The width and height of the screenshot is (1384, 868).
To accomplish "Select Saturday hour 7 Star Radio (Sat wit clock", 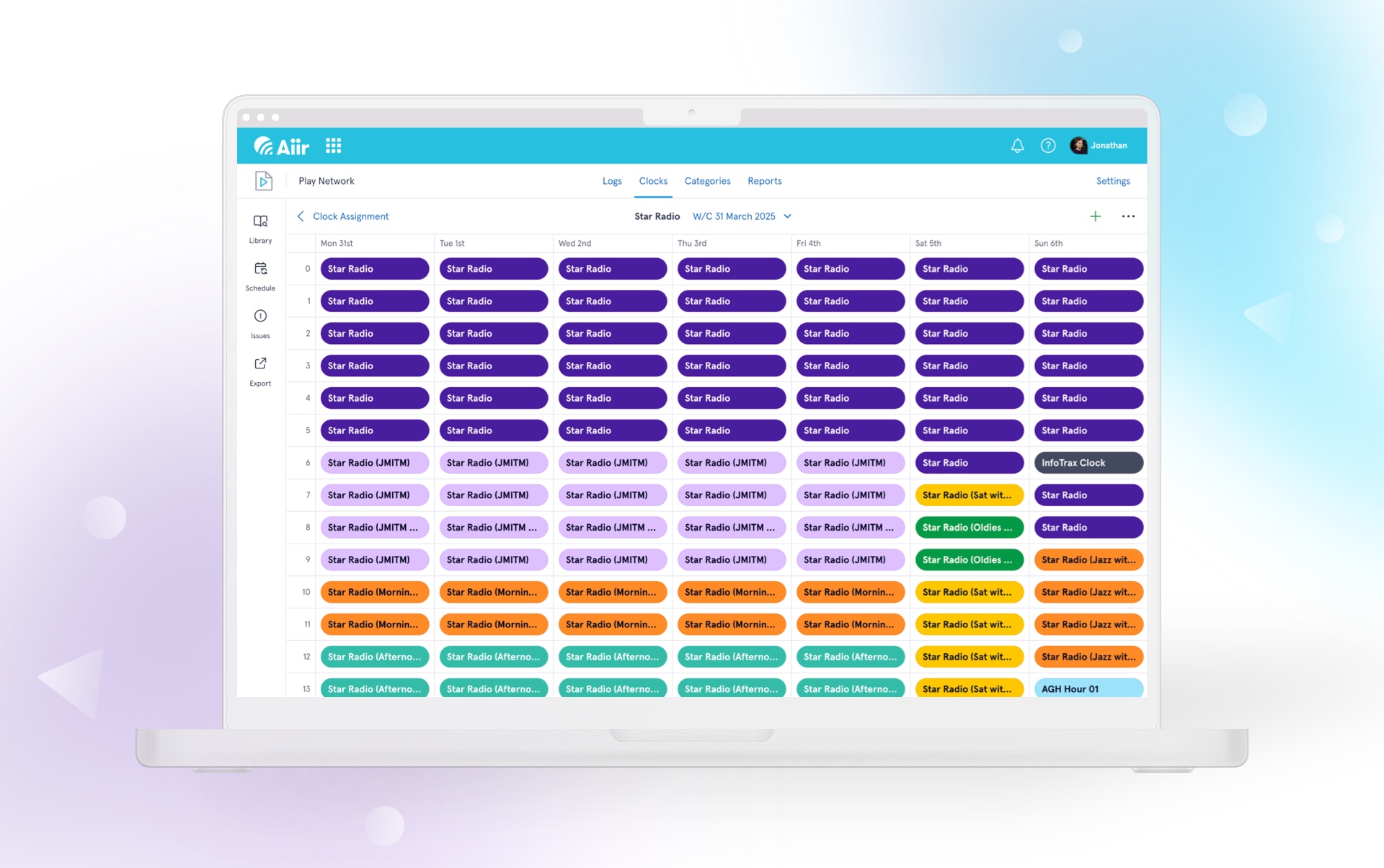I will [970, 495].
